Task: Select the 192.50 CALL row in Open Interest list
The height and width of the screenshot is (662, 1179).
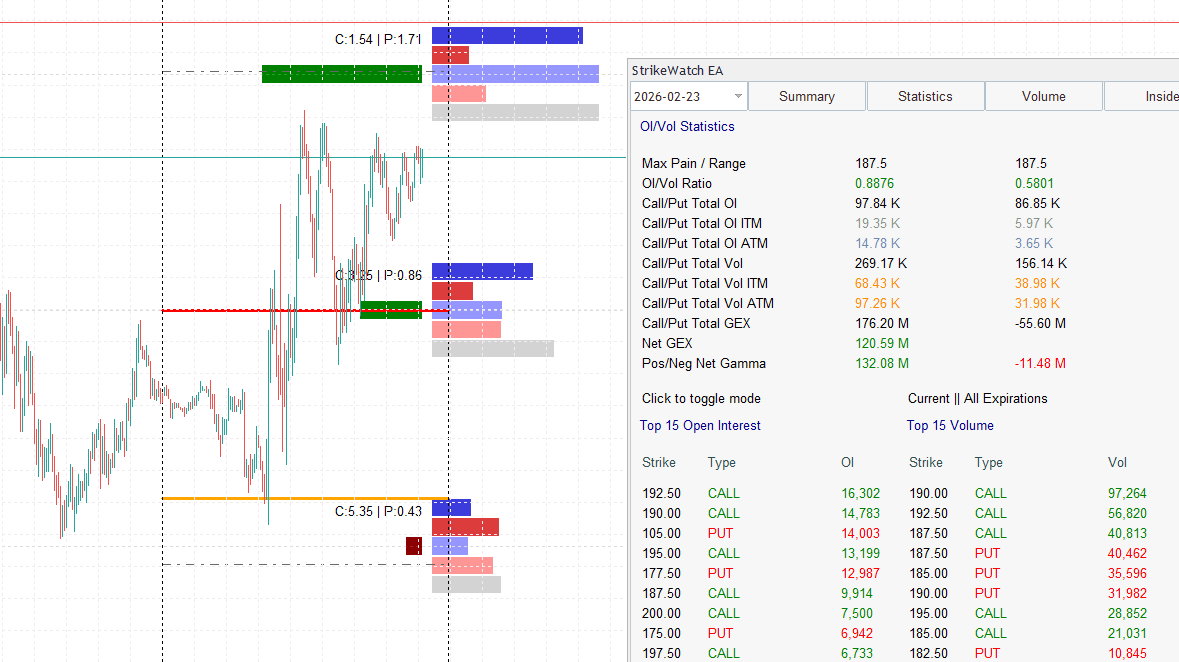Action: pos(700,493)
